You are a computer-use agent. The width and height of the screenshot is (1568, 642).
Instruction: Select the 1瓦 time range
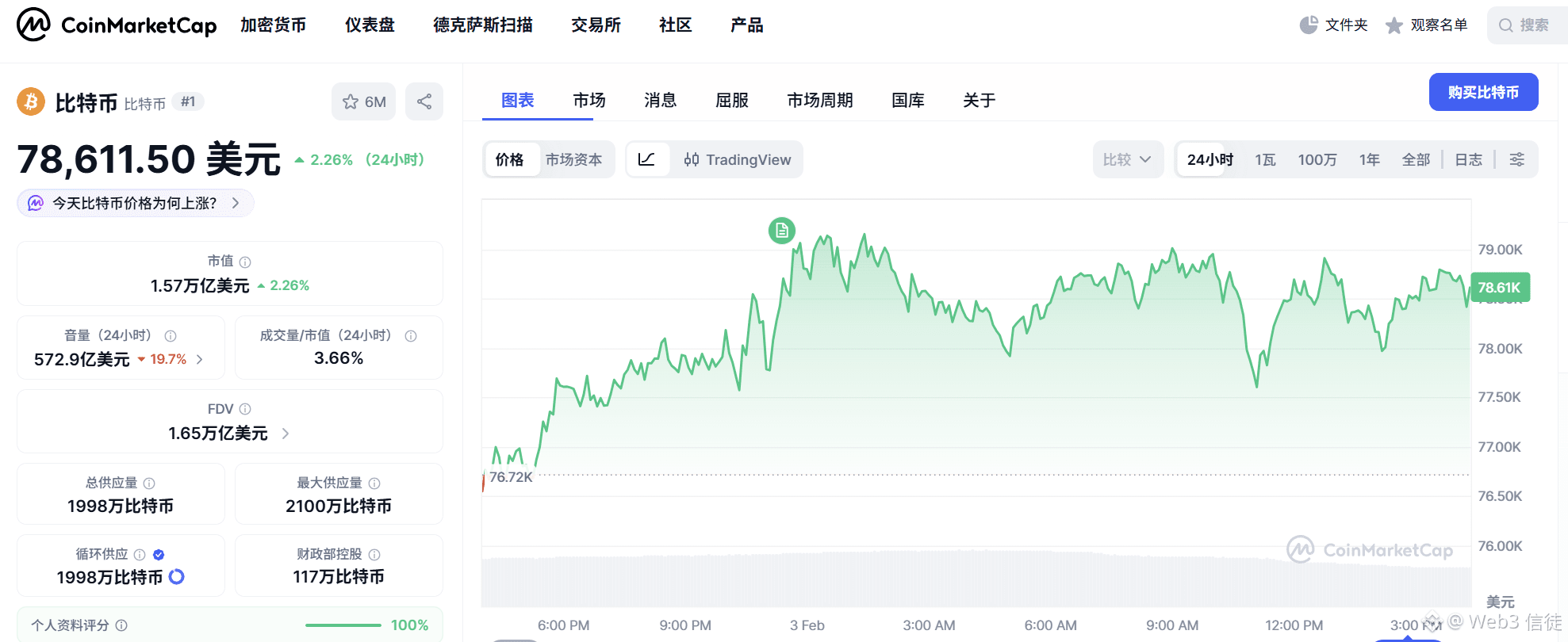click(x=1265, y=159)
